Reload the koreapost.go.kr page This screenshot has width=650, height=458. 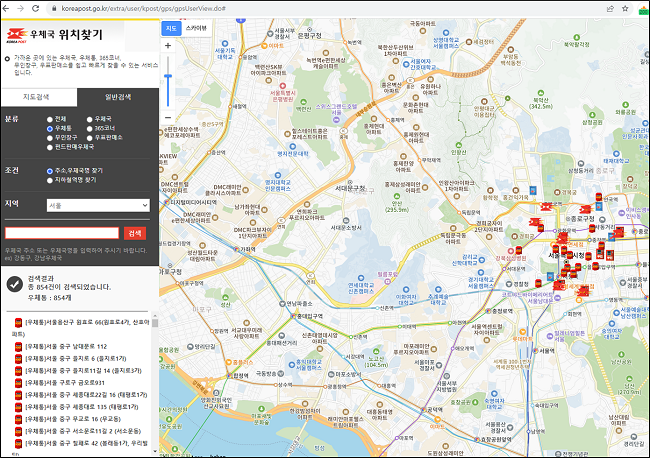pos(36,8)
